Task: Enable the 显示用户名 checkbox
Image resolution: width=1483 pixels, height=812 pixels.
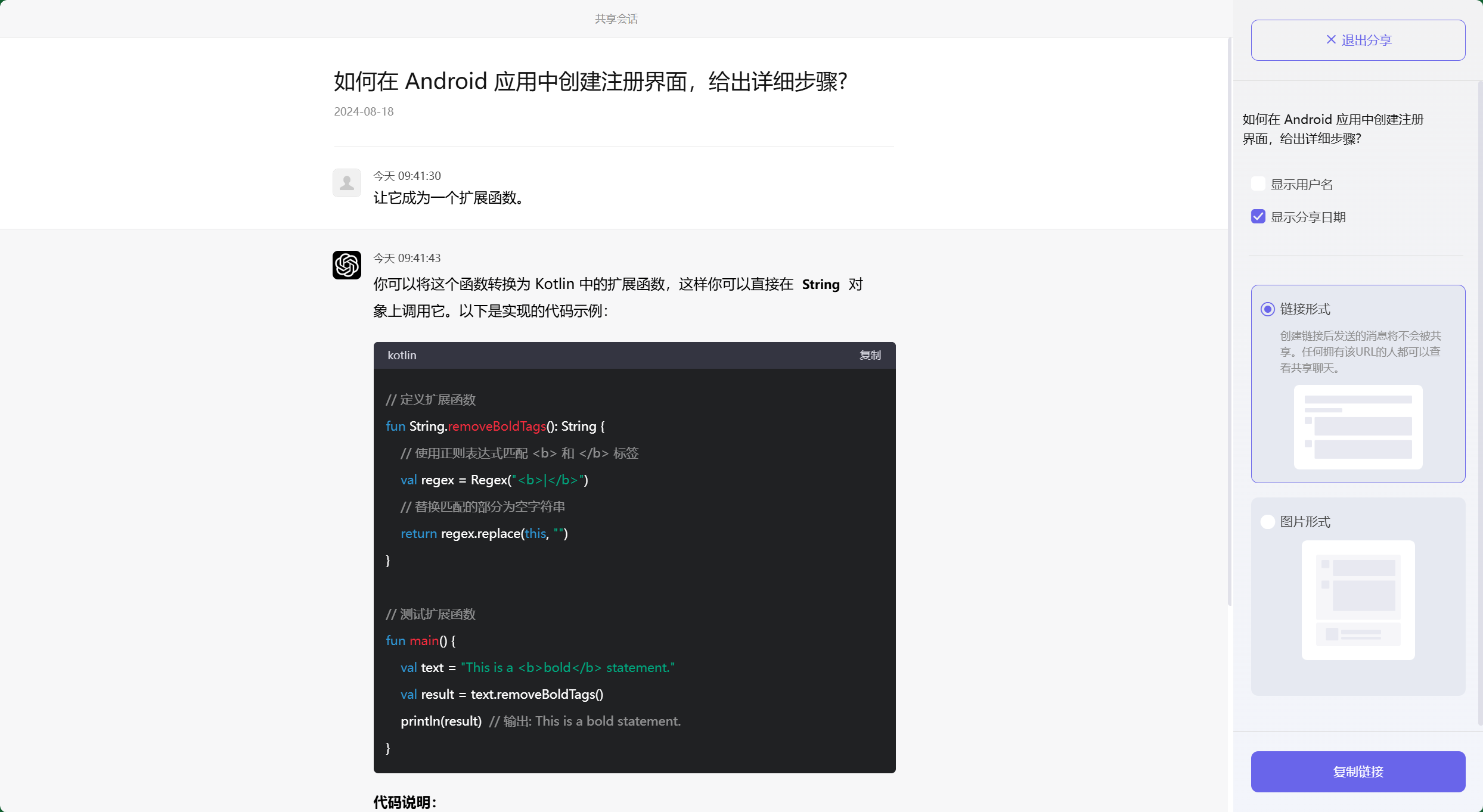Action: click(x=1258, y=183)
